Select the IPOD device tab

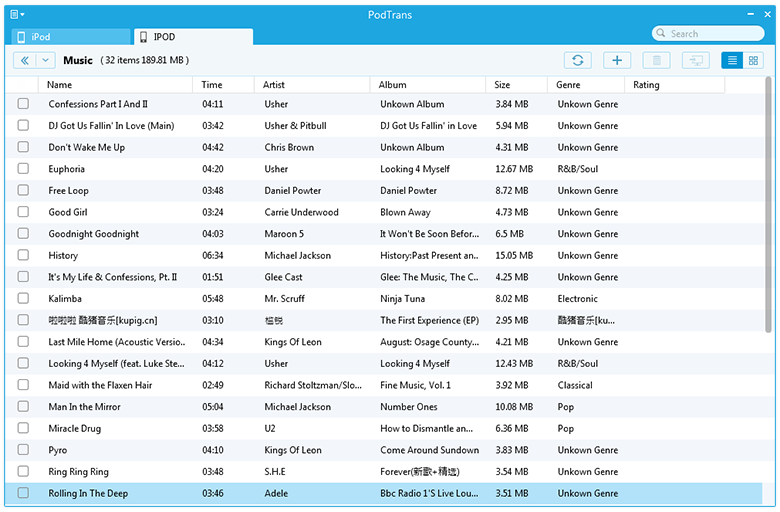193,37
